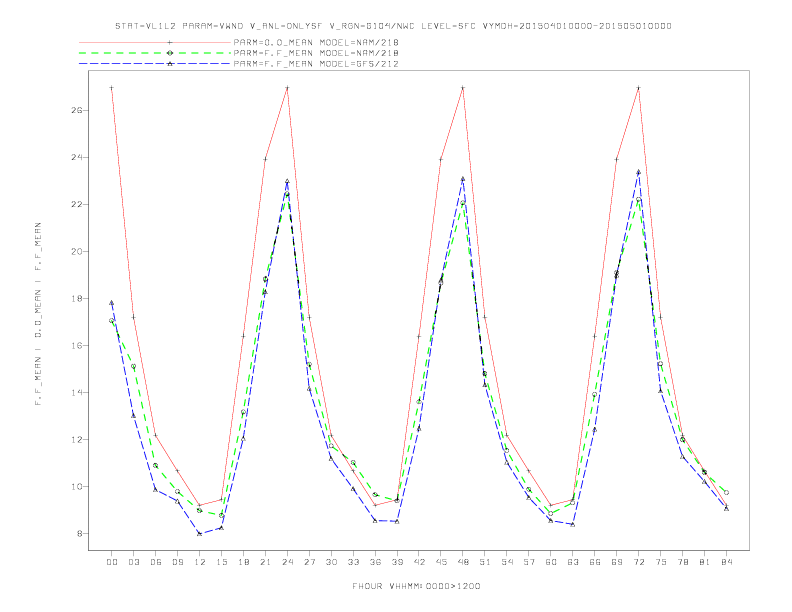Click x-axis tick label 33
Screen dimensions: 792x612
pyautogui.click(x=353, y=562)
